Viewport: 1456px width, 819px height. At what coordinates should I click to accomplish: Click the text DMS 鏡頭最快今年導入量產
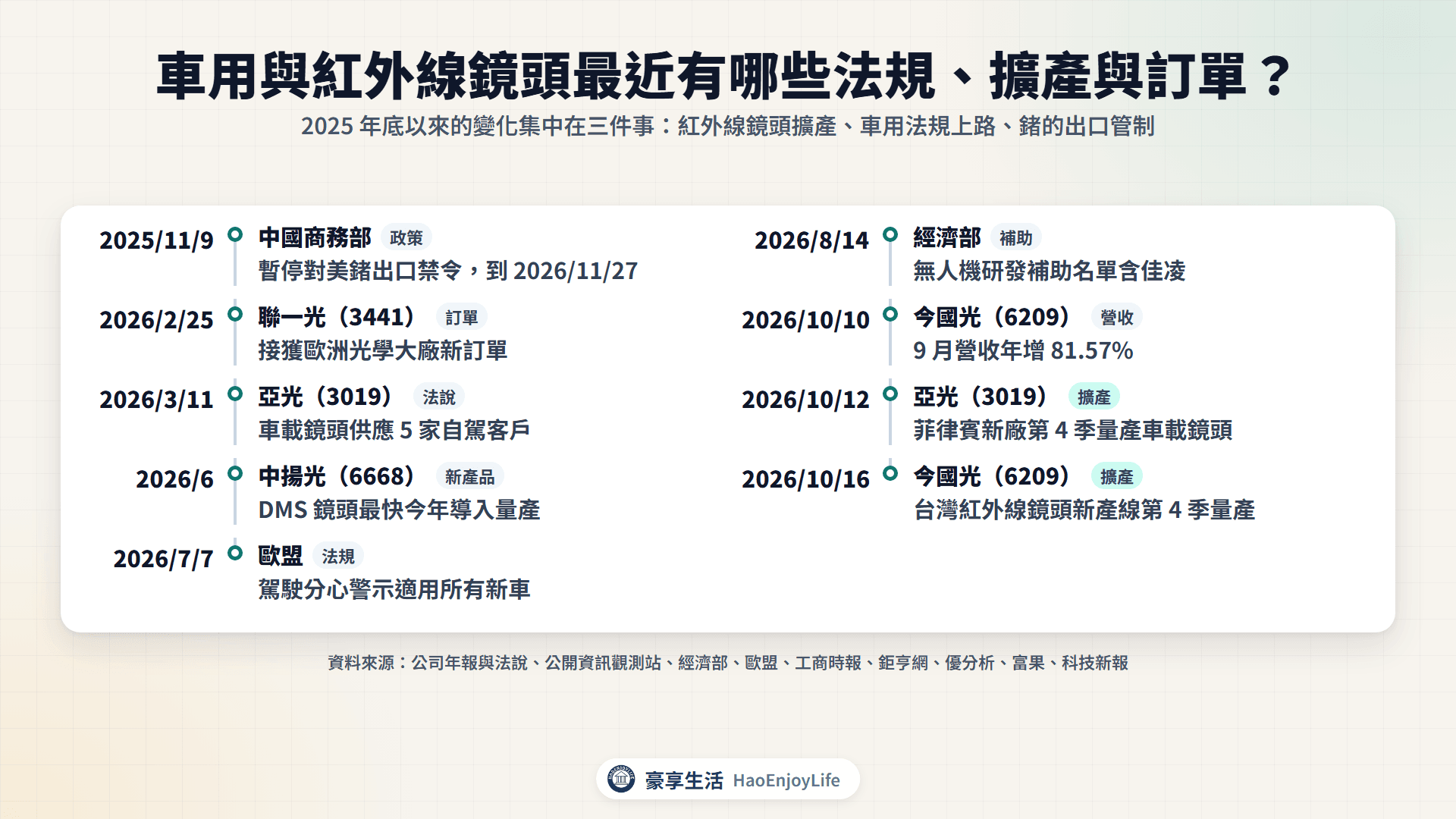399,510
